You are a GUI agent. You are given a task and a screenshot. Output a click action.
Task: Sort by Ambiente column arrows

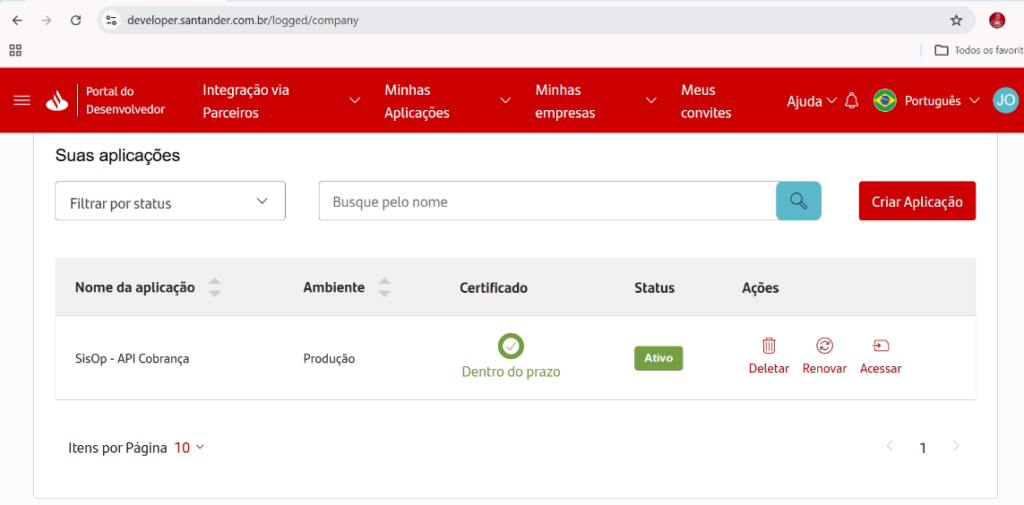click(x=384, y=288)
